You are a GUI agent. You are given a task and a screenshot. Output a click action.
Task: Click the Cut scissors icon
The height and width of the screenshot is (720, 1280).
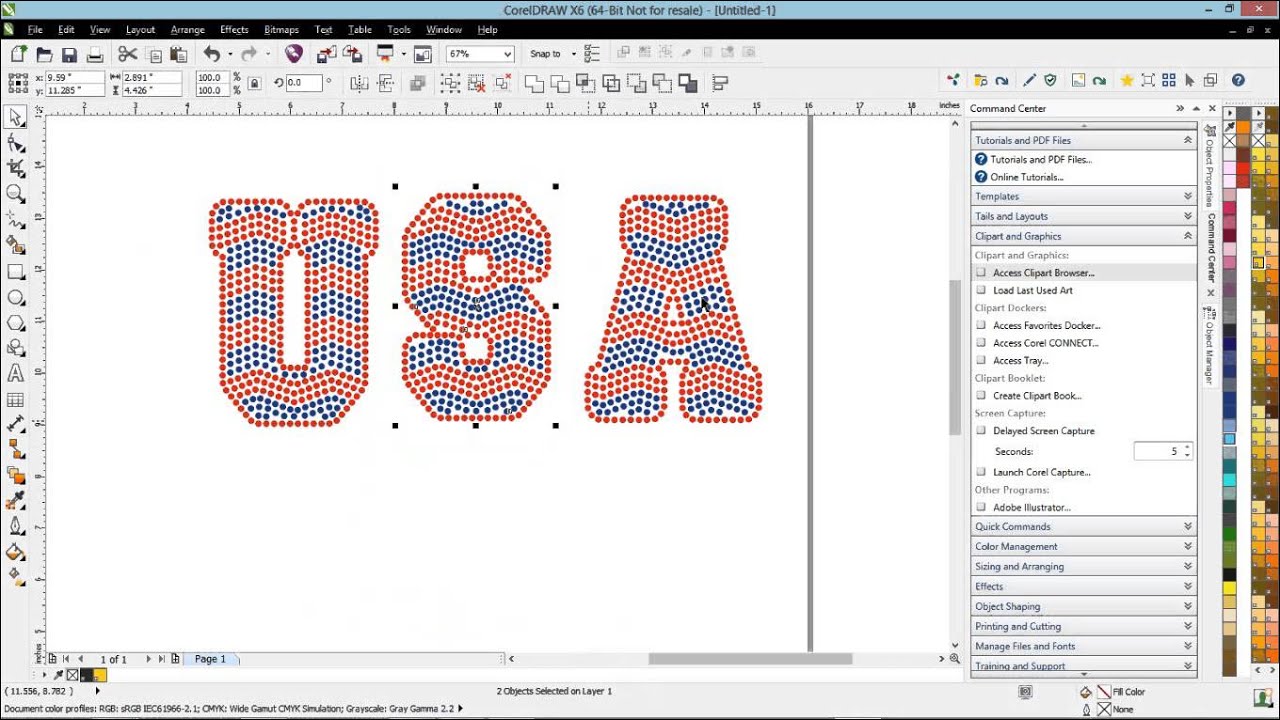pos(128,54)
